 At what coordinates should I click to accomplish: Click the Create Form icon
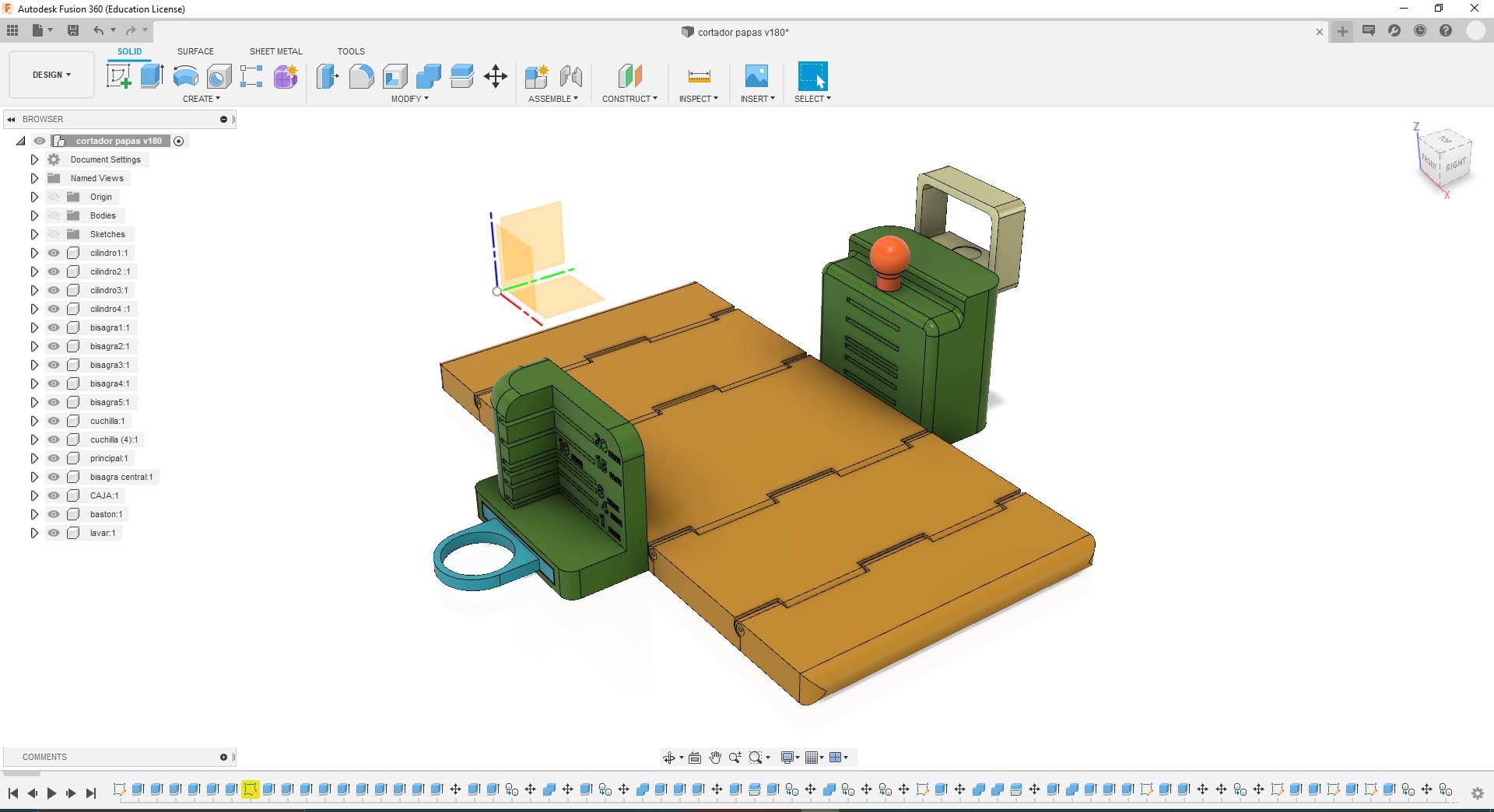[x=286, y=76]
